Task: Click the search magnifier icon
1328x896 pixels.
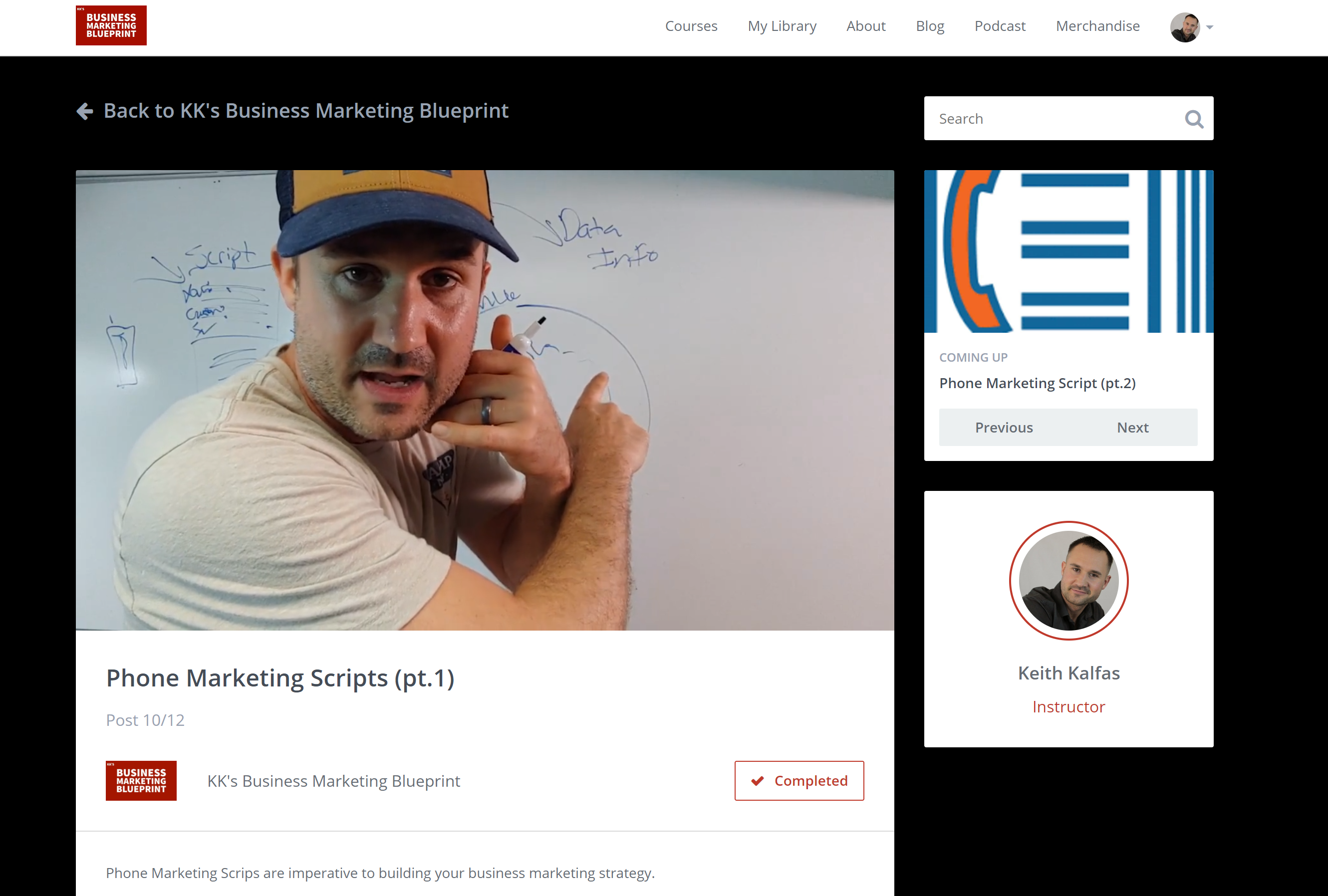Action: tap(1194, 119)
